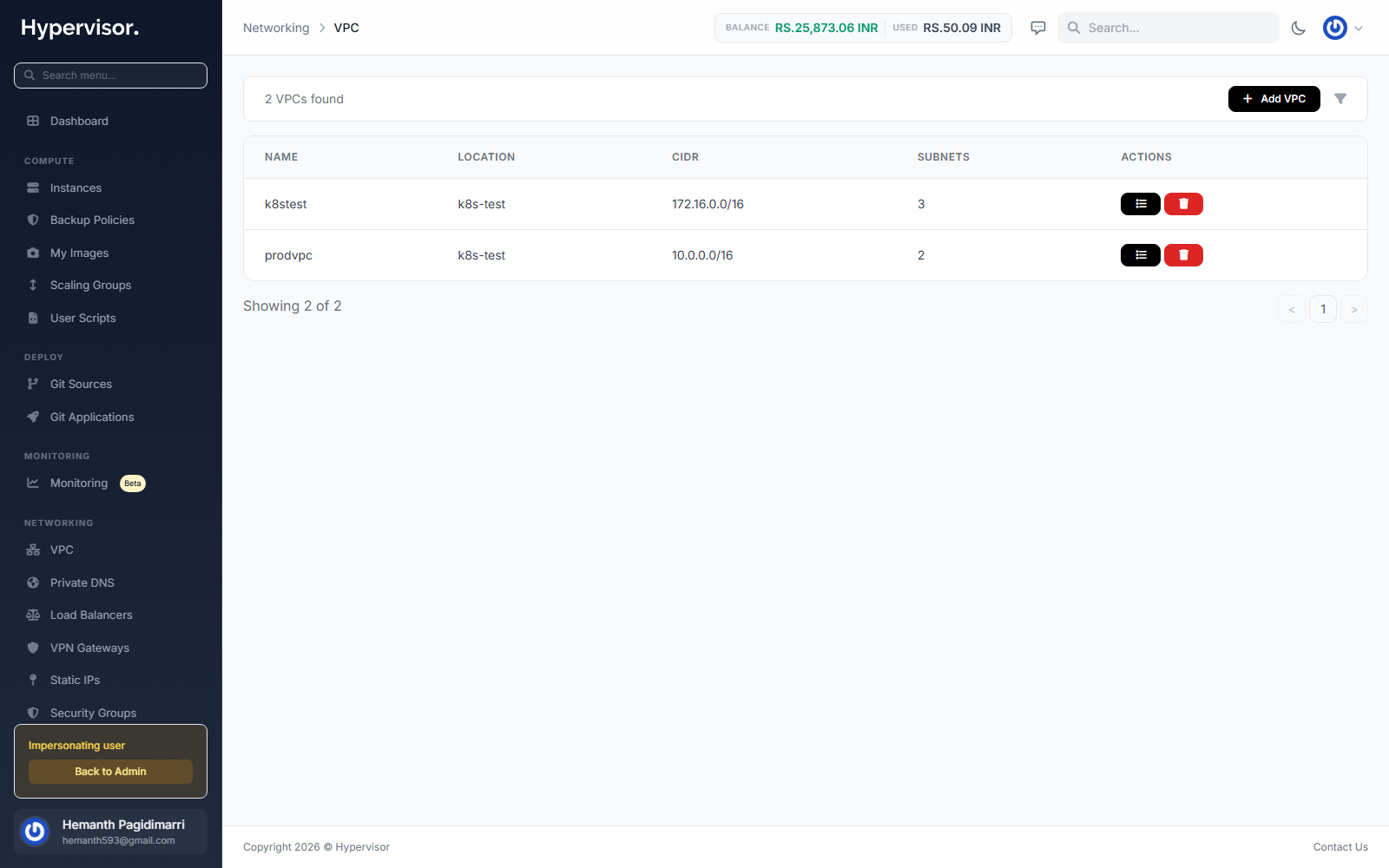This screenshot has height=868, width=1389.
Task: Click the Load Balancers scale icon
Action: point(33,615)
